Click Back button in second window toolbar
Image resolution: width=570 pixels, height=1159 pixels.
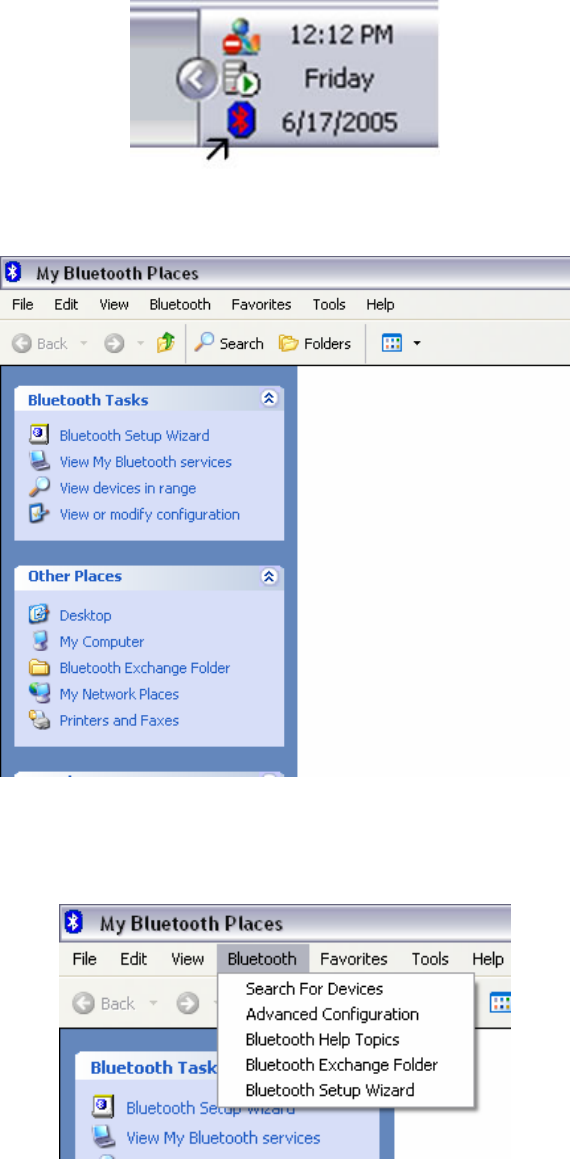pyautogui.click(x=104, y=1004)
